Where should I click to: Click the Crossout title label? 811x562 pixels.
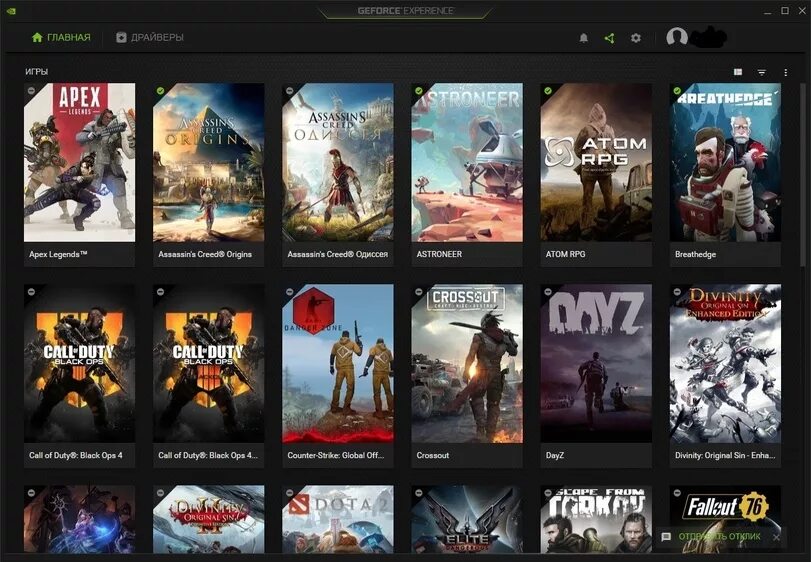(433, 455)
